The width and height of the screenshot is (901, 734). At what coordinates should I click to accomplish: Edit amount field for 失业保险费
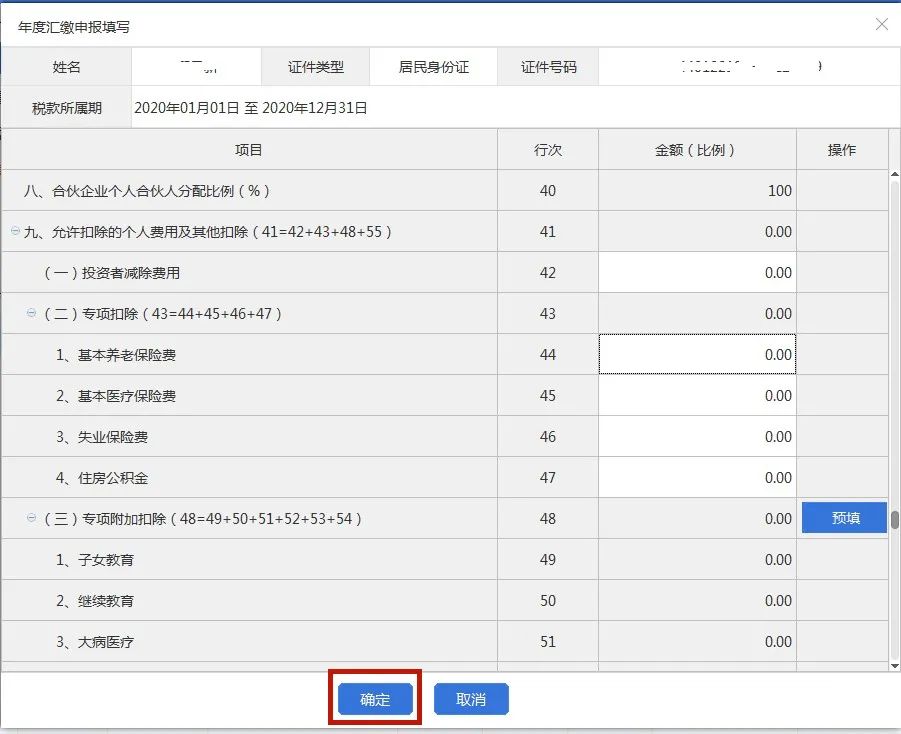pyautogui.click(x=697, y=436)
